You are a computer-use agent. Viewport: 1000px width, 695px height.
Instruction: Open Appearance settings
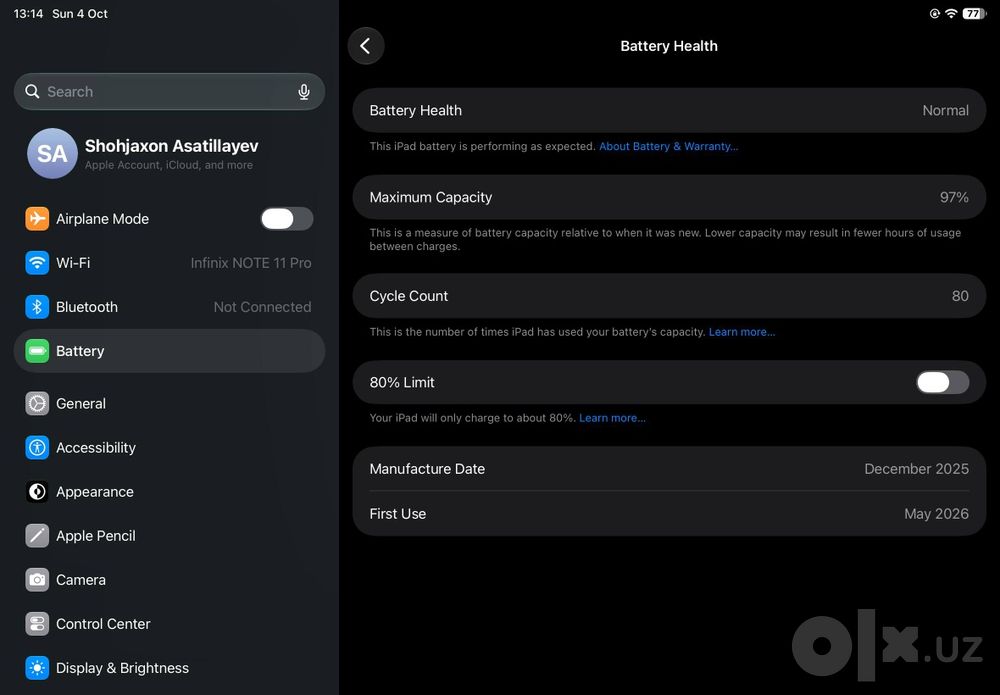click(x=170, y=492)
